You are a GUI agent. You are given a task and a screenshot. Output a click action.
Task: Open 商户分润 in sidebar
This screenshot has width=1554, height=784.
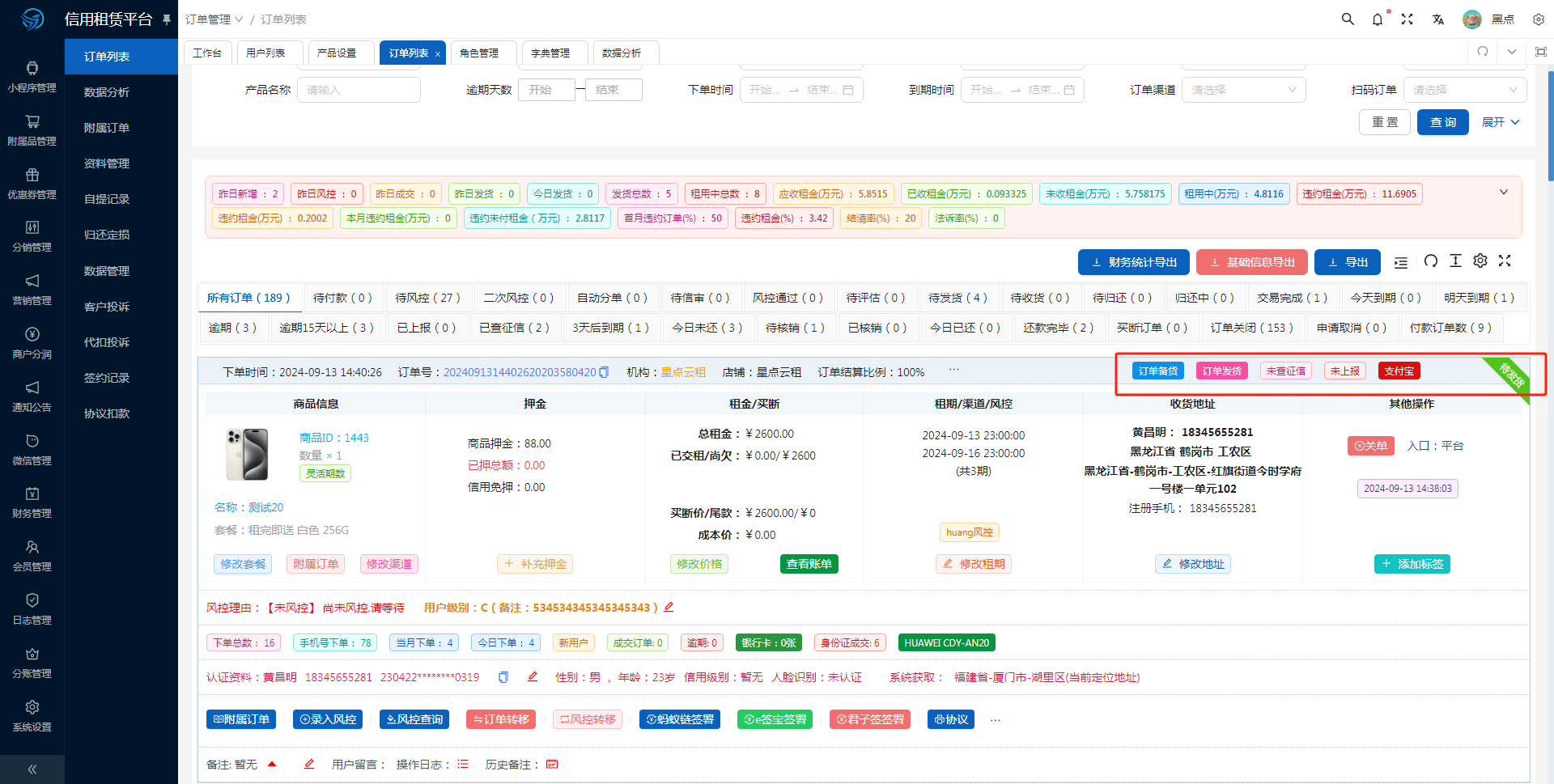[x=32, y=343]
